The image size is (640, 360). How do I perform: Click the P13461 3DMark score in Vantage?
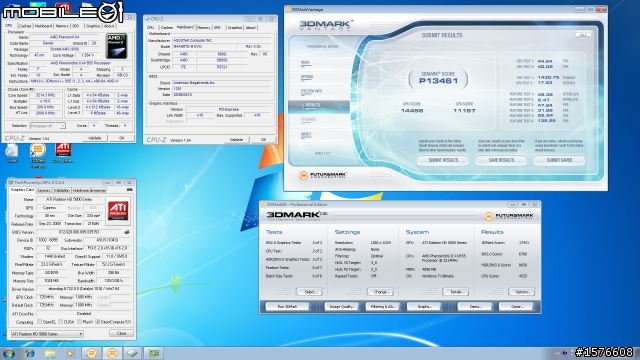pos(438,81)
